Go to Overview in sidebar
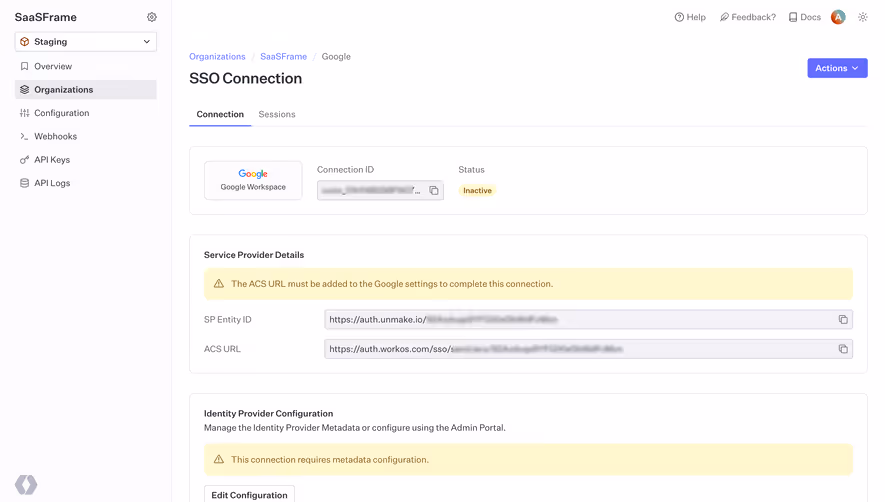 coord(86,66)
